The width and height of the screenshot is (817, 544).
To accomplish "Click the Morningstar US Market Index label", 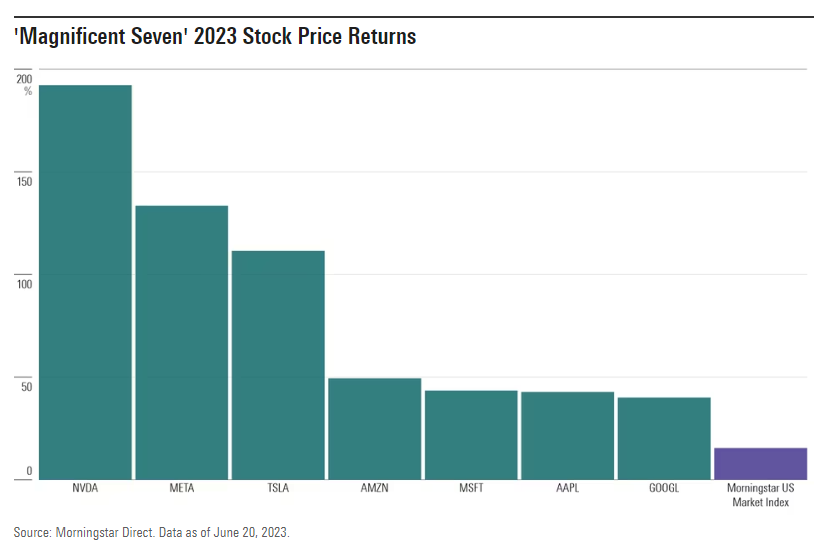I will (x=760, y=495).
